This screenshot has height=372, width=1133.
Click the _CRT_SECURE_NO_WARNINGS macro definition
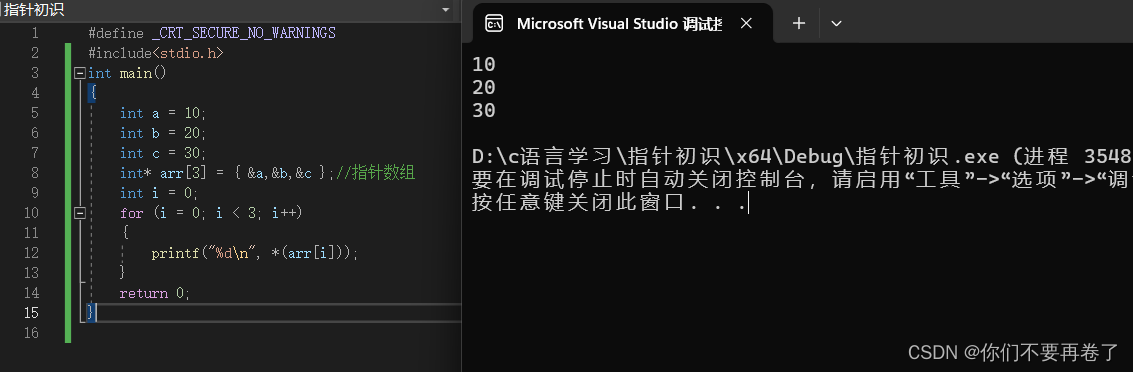pyautogui.click(x=244, y=33)
